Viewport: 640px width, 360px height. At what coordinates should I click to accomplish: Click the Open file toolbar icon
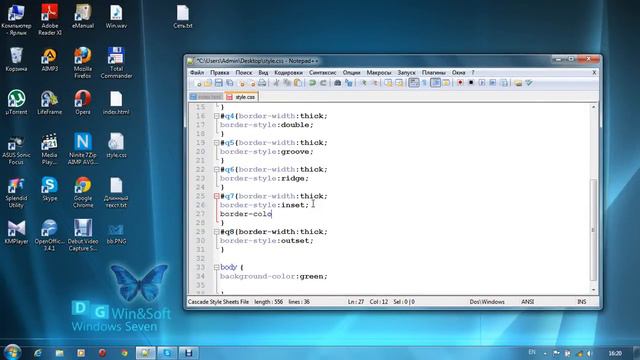tap(208, 83)
